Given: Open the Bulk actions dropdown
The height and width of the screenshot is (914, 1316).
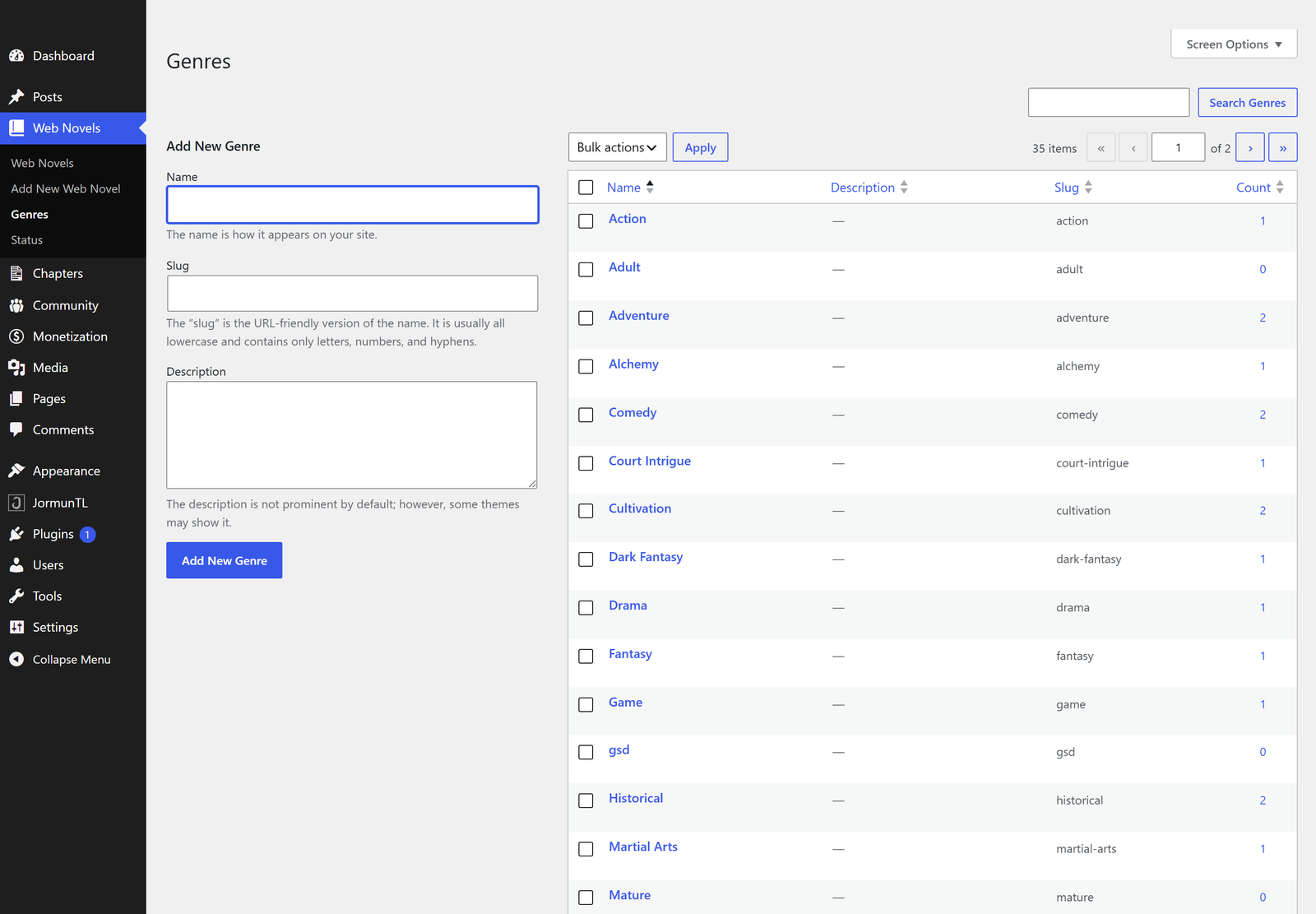Looking at the screenshot, I should point(618,147).
